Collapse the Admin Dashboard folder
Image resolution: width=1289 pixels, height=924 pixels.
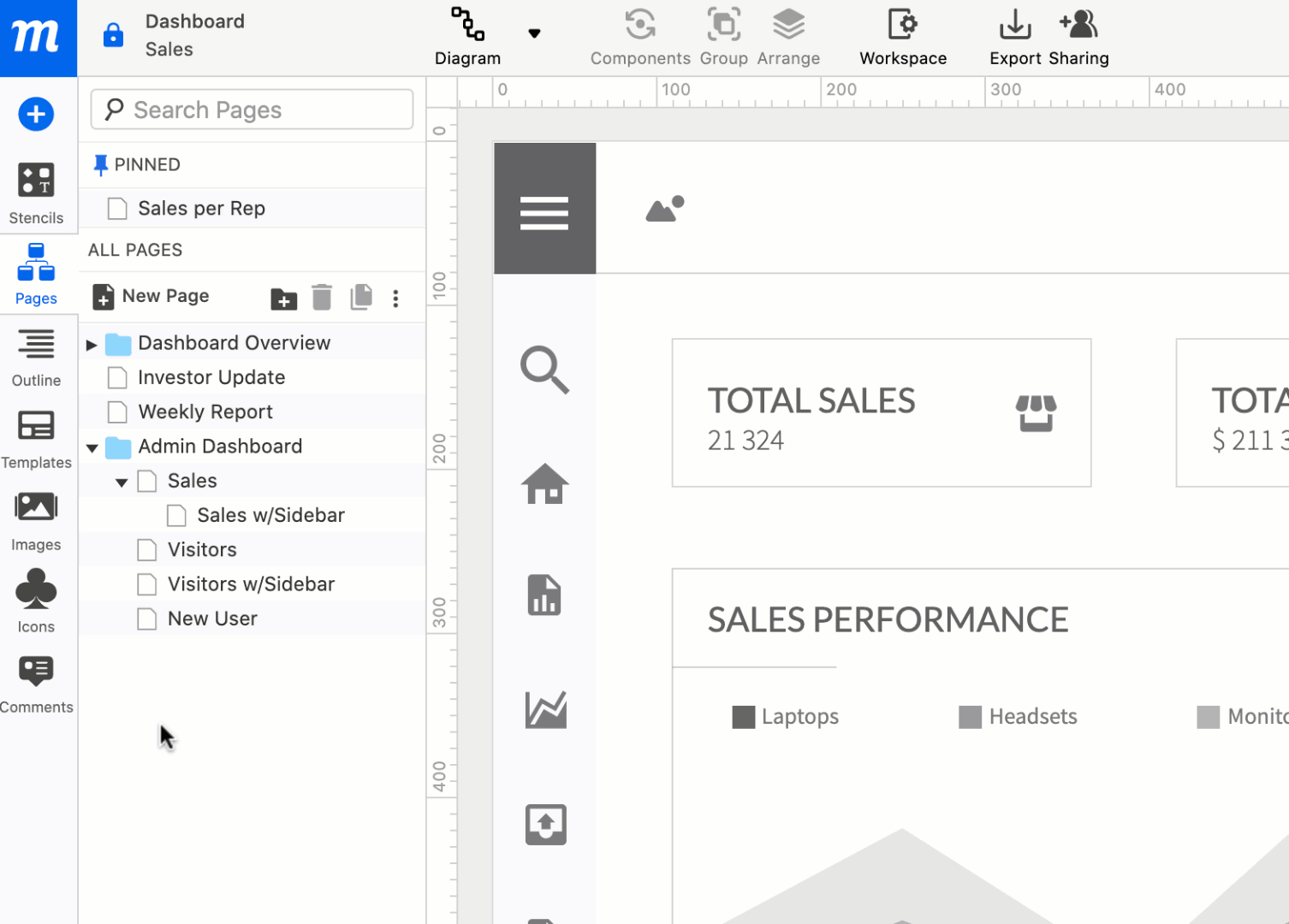(92, 447)
